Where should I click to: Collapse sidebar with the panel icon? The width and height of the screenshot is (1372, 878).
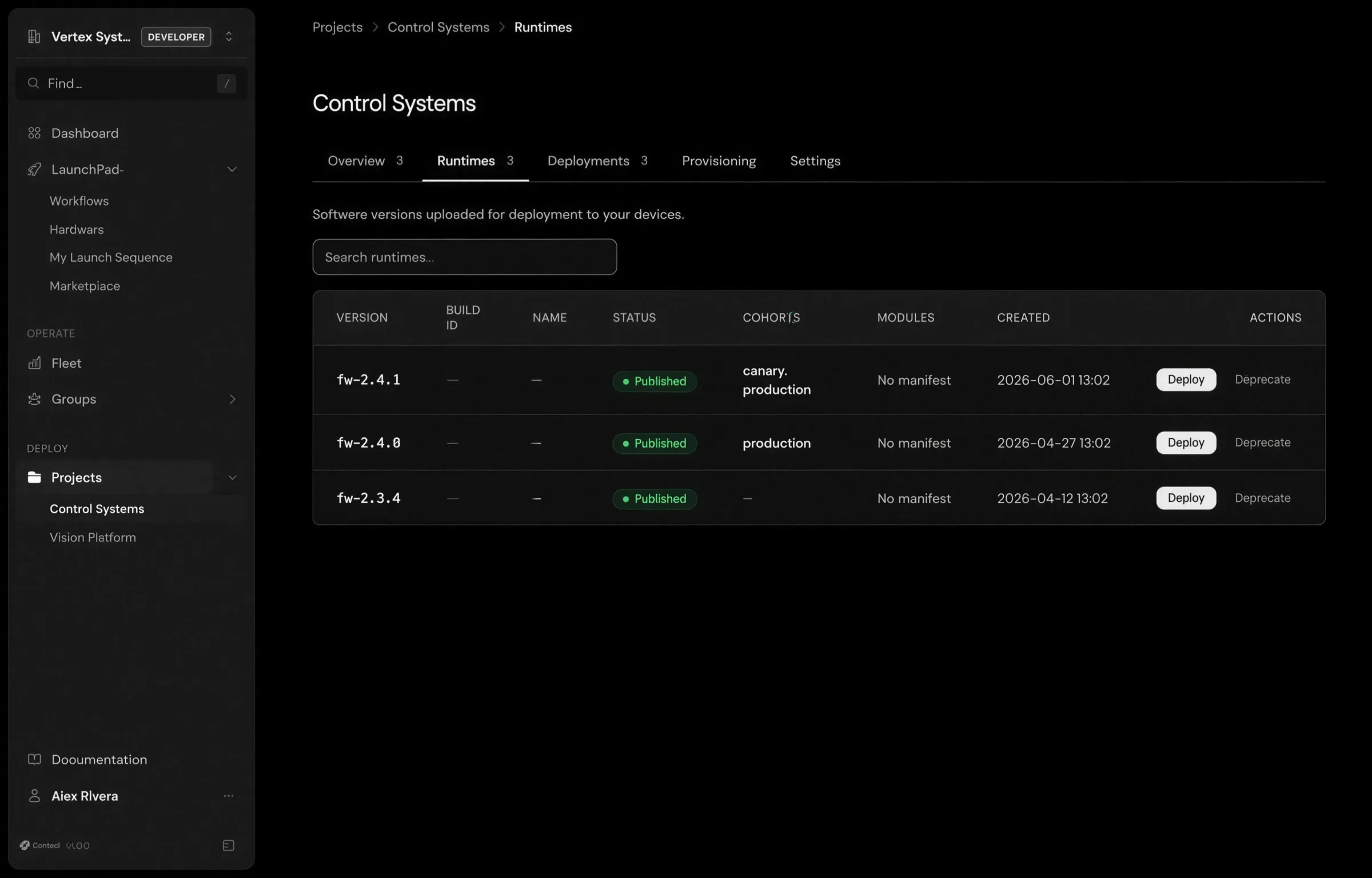coord(229,845)
